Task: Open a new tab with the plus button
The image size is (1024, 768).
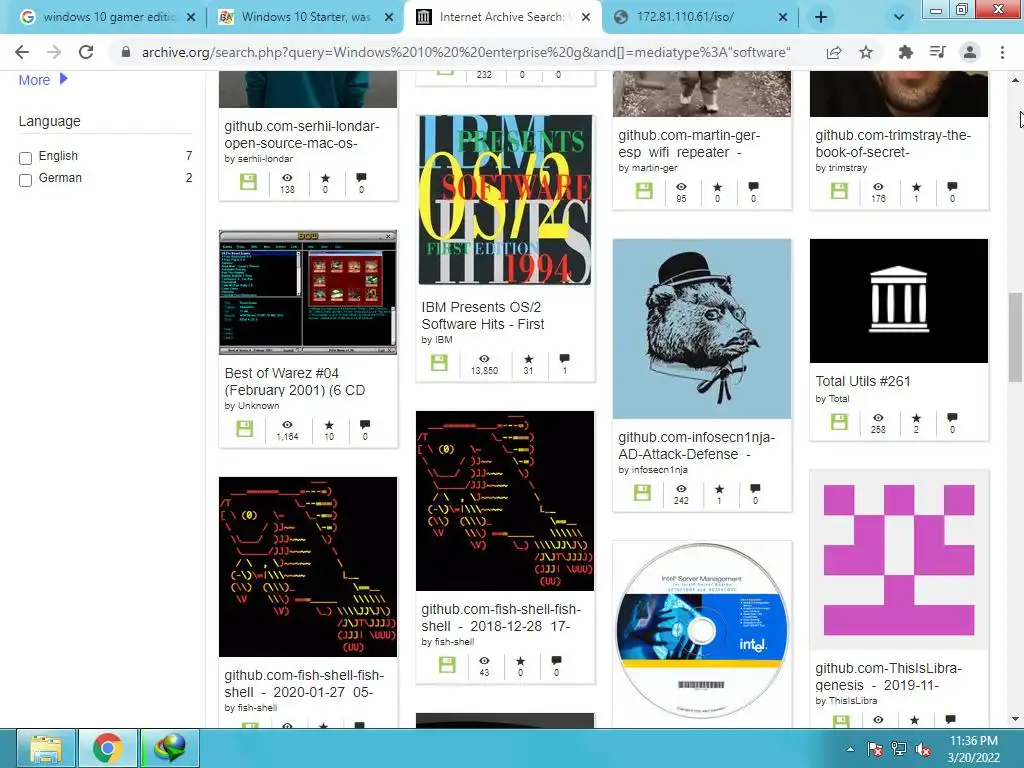Action: (x=821, y=18)
